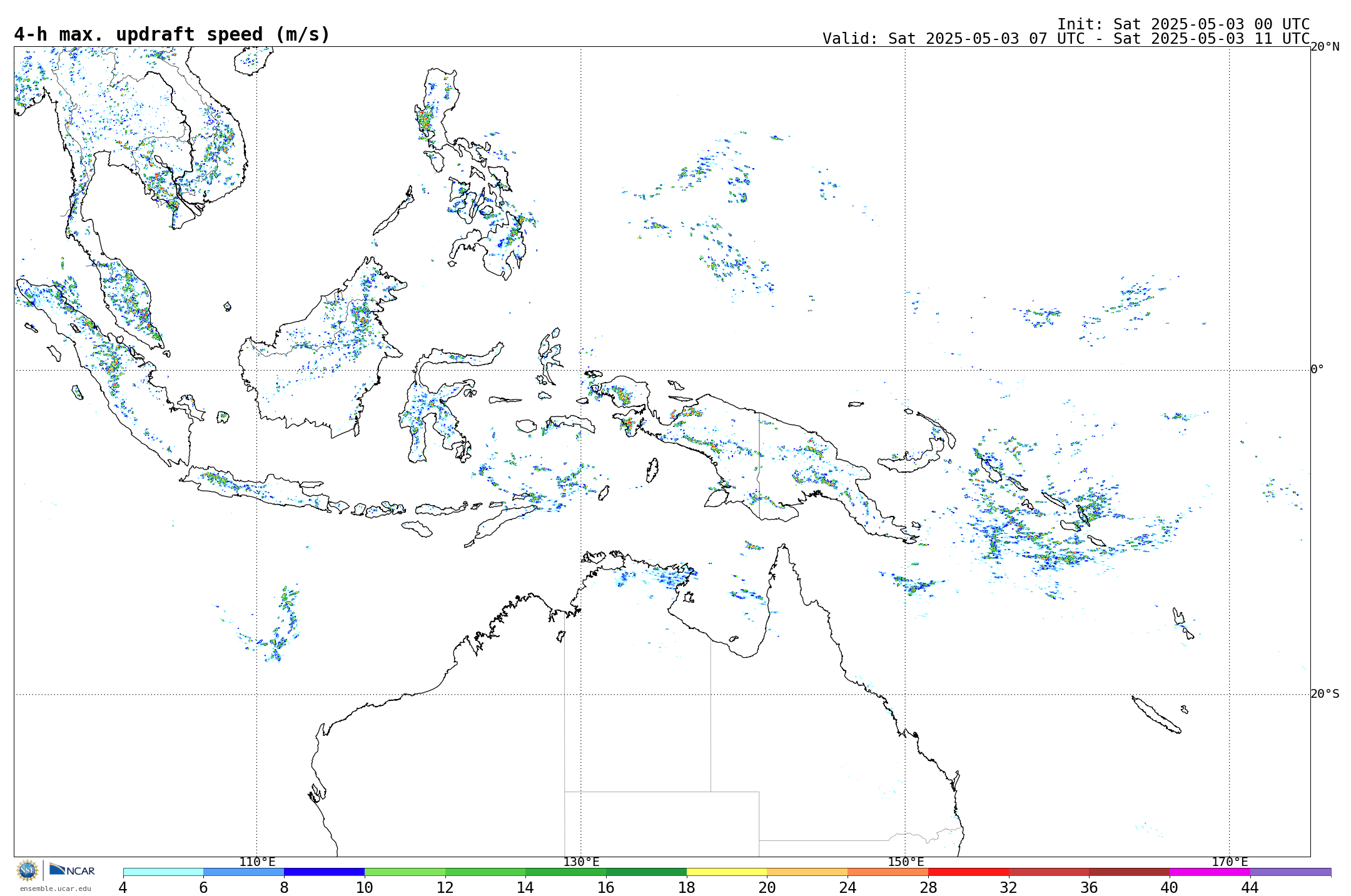Pick the 14–16 medium green colorbar segment
Viewport: 1351px width, 896px height.
pos(566,872)
